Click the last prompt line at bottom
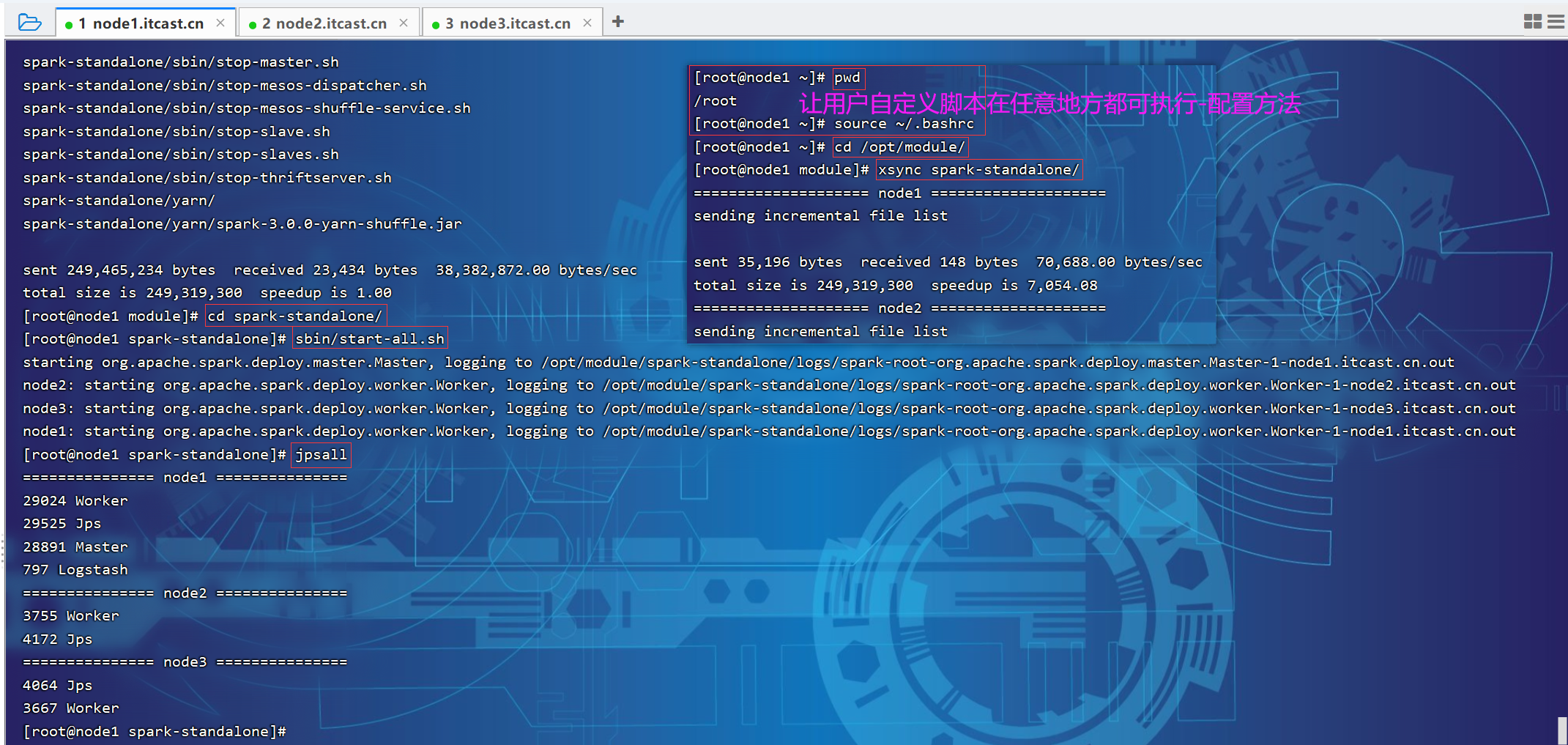 tap(155, 732)
